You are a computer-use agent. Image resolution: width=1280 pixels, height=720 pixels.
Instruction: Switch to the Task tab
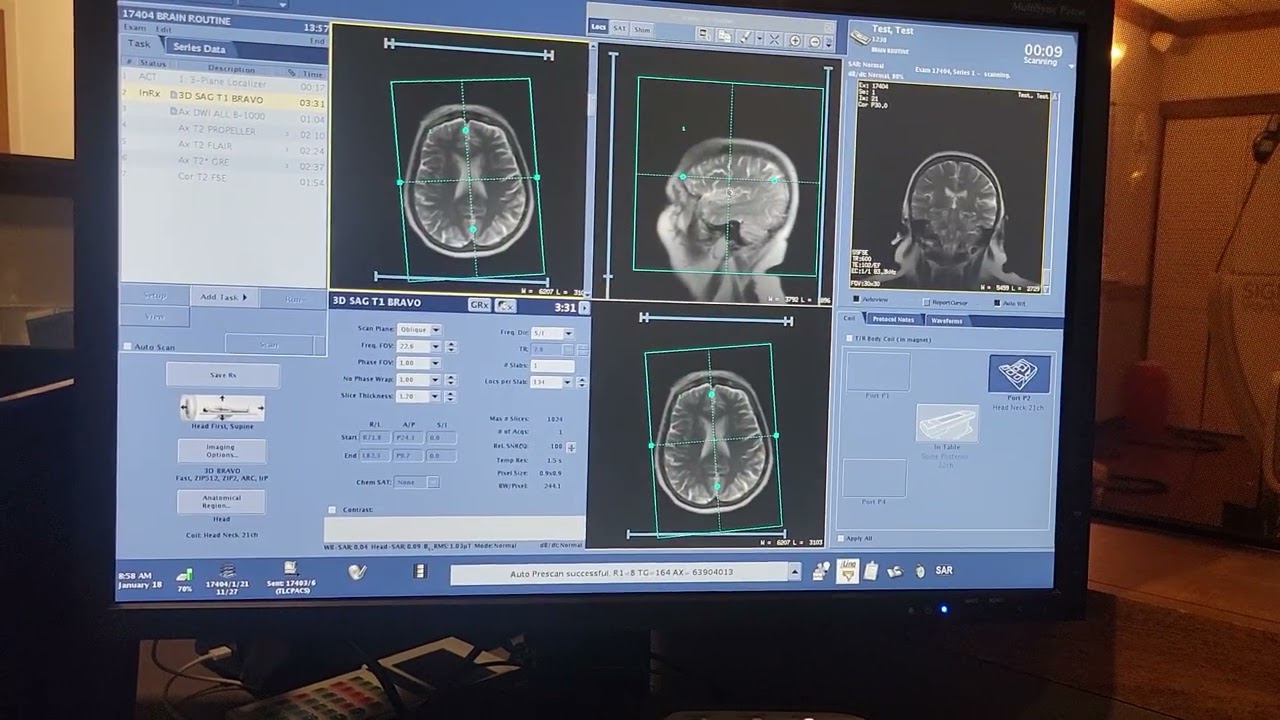point(139,45)
